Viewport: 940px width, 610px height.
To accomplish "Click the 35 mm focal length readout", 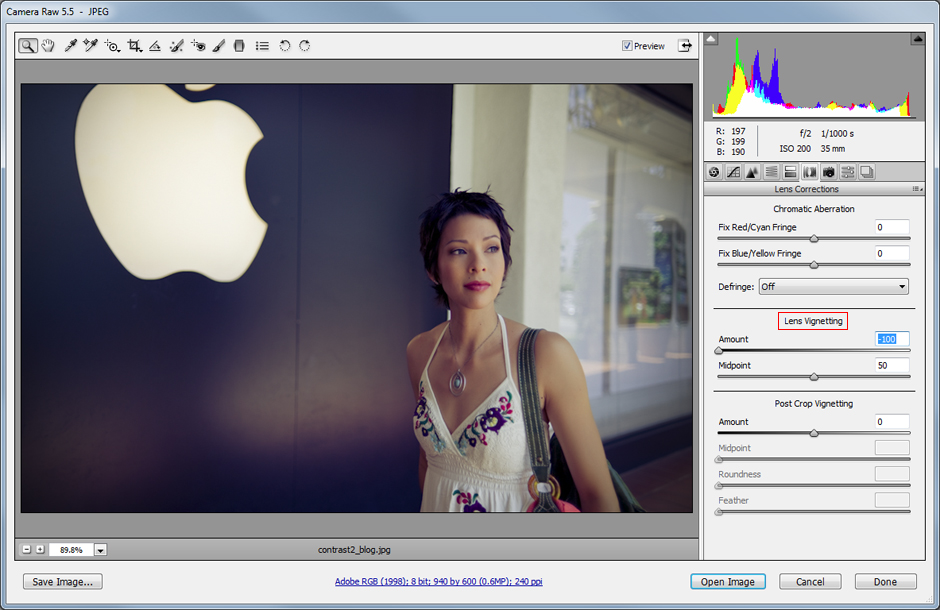I will point(833,149).
